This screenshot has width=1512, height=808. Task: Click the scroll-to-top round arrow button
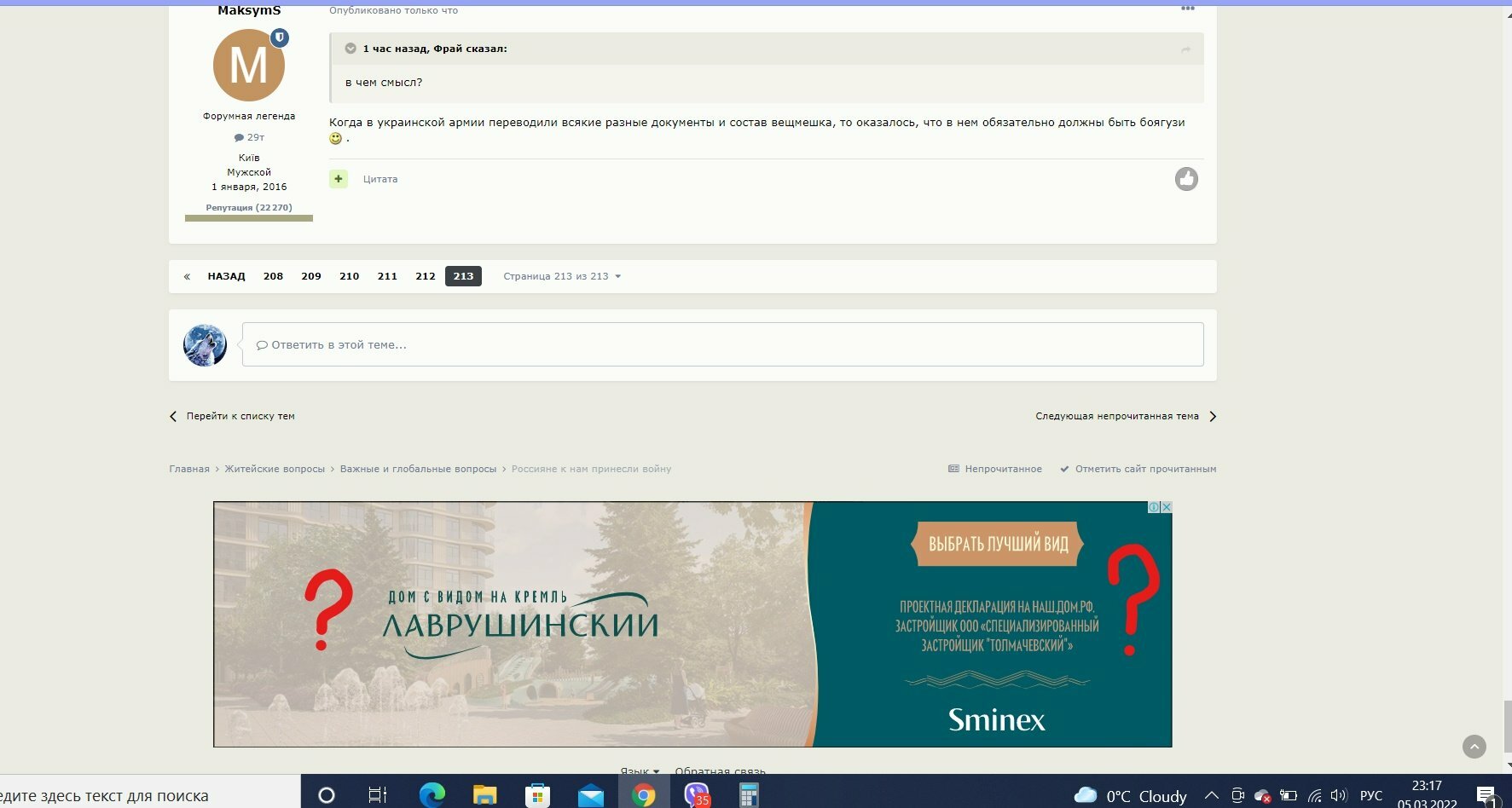pos(1474,747)
